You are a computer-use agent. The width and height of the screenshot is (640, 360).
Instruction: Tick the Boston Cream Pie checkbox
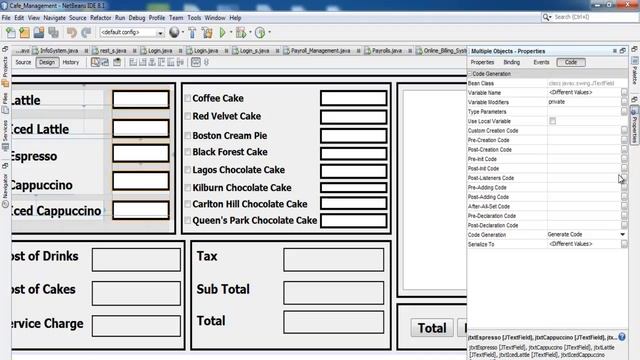click(188, 136)
